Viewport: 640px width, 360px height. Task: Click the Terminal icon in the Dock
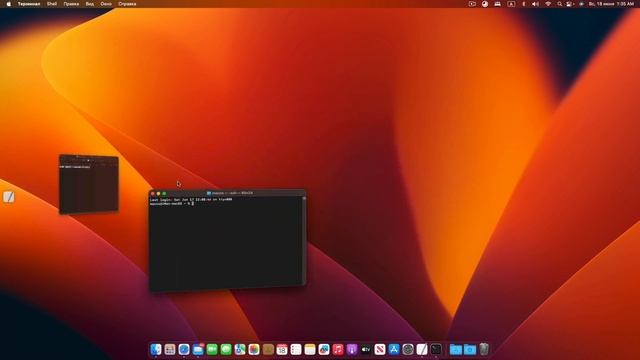(436, 349)
